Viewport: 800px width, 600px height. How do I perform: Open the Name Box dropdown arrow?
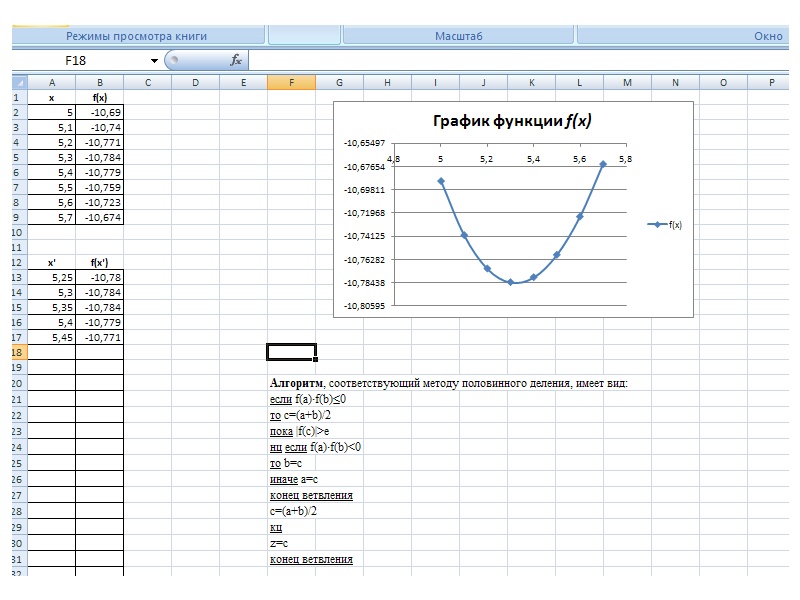[154, 60]
